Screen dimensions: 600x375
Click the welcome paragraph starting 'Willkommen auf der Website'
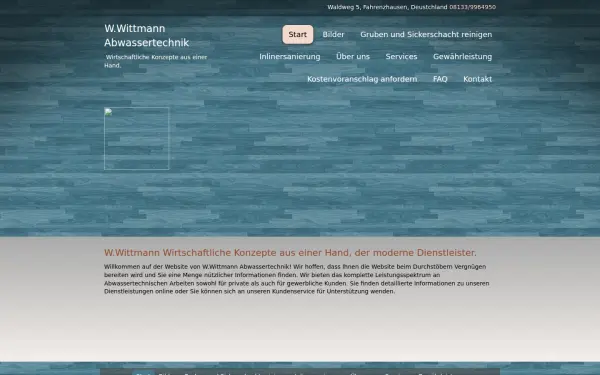[x=297, y=279]
